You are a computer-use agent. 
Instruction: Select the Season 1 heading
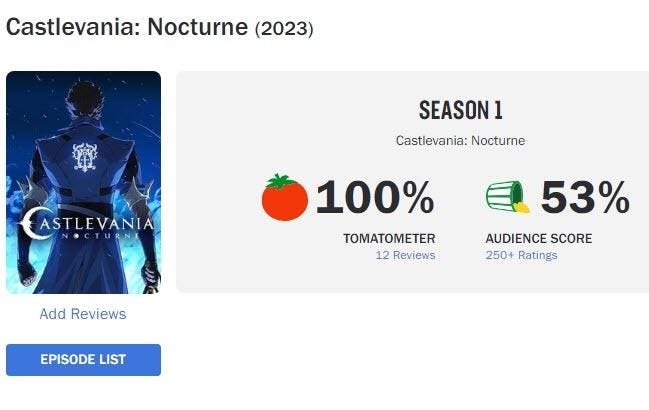460,110
